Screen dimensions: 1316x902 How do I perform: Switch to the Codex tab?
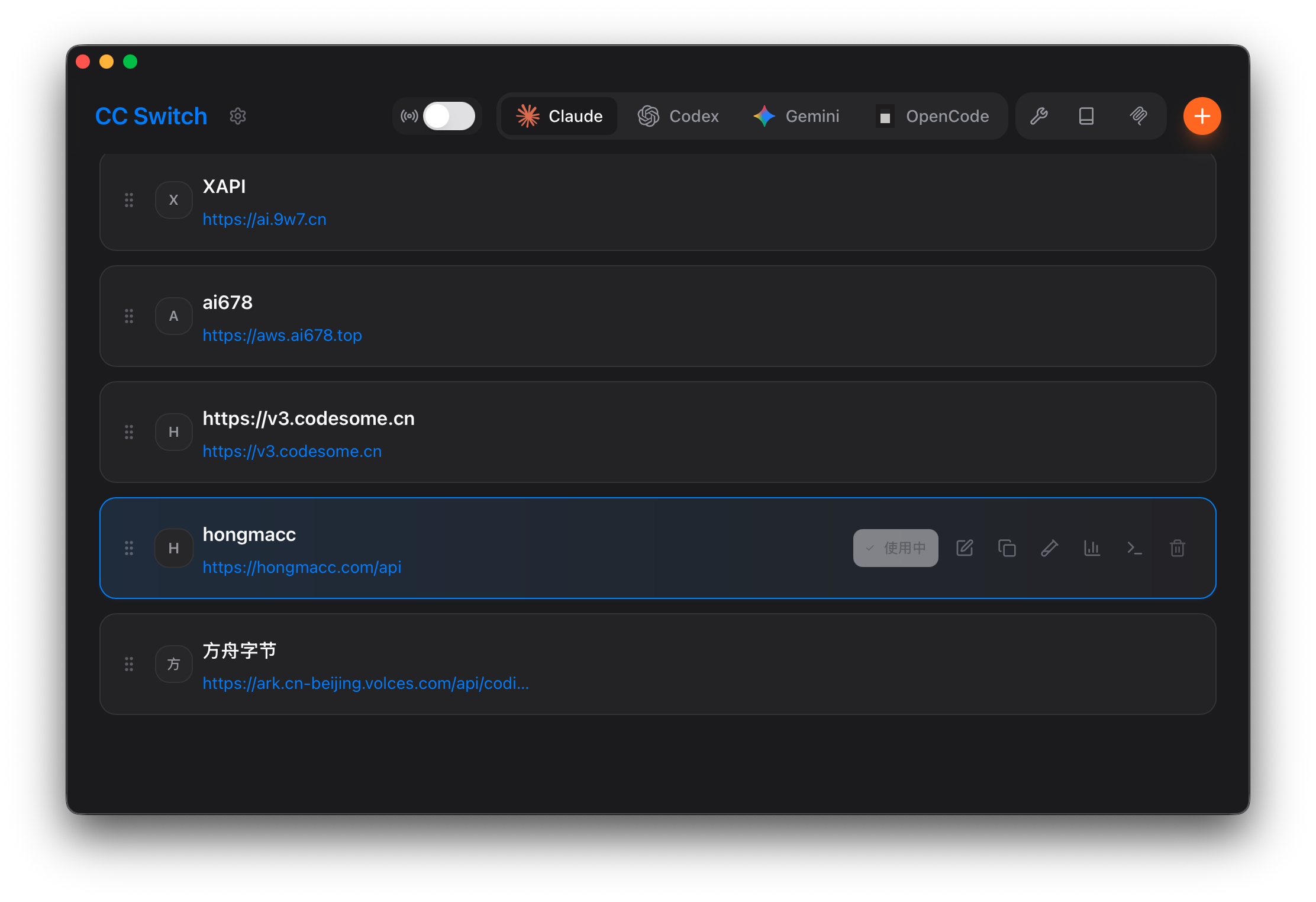[x=678, y=116]
